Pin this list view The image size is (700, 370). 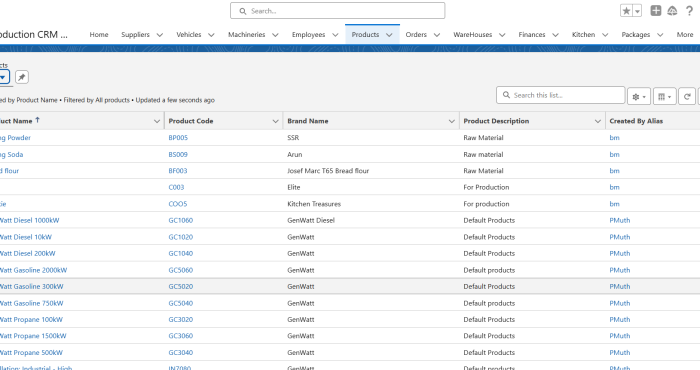[x=22, y=77]
